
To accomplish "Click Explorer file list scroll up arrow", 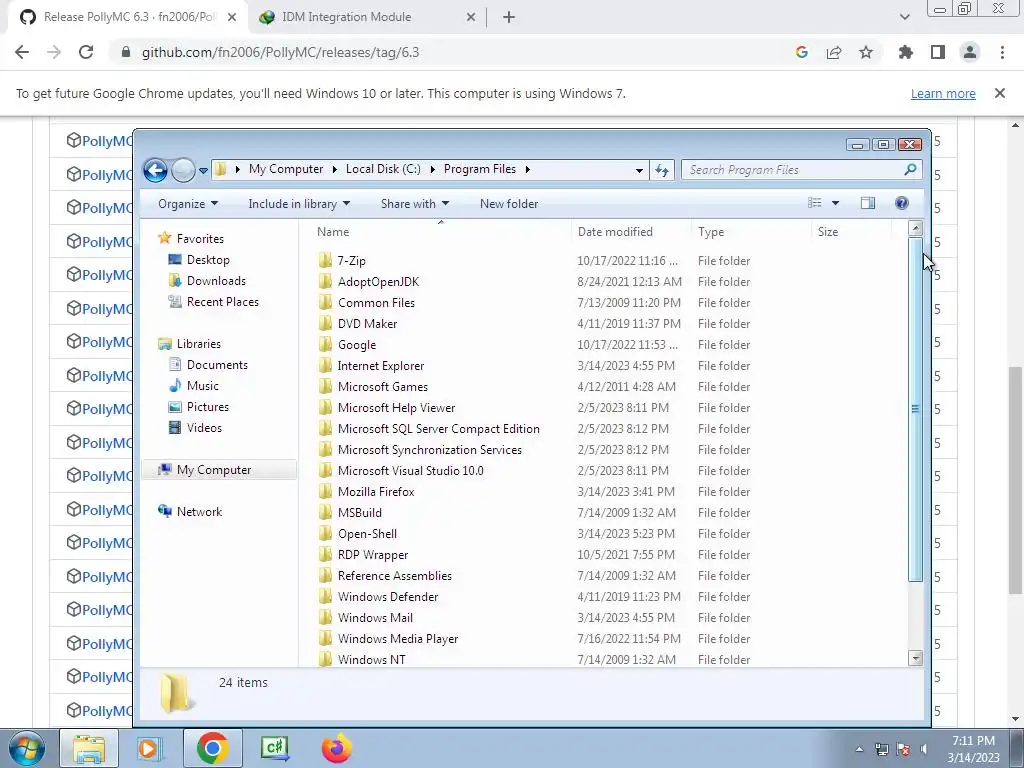I will (916, 228).
